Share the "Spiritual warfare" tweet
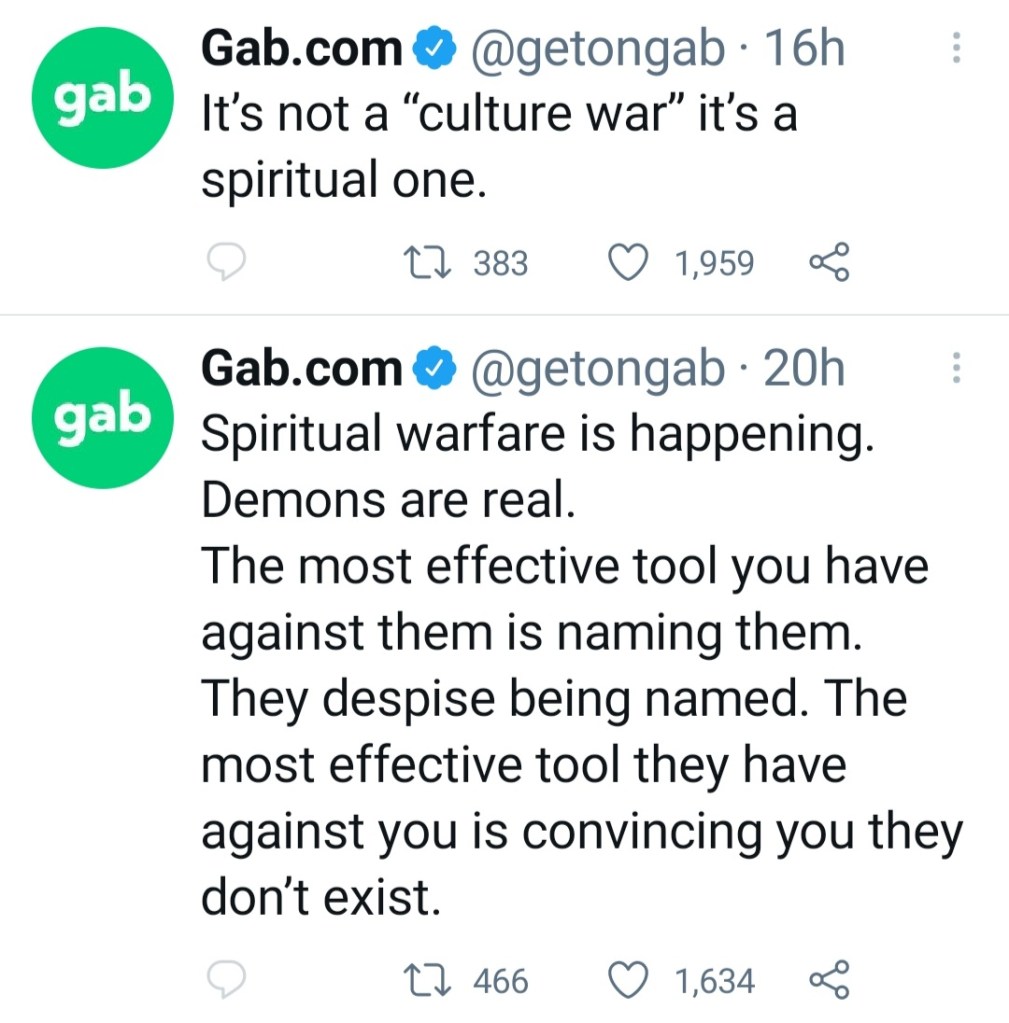This screenshot has width=1009, height=1023. point(828,981)
